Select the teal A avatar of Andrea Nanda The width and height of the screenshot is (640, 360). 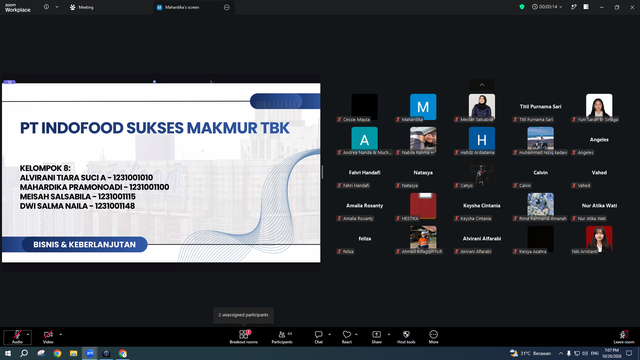[364, 140]
